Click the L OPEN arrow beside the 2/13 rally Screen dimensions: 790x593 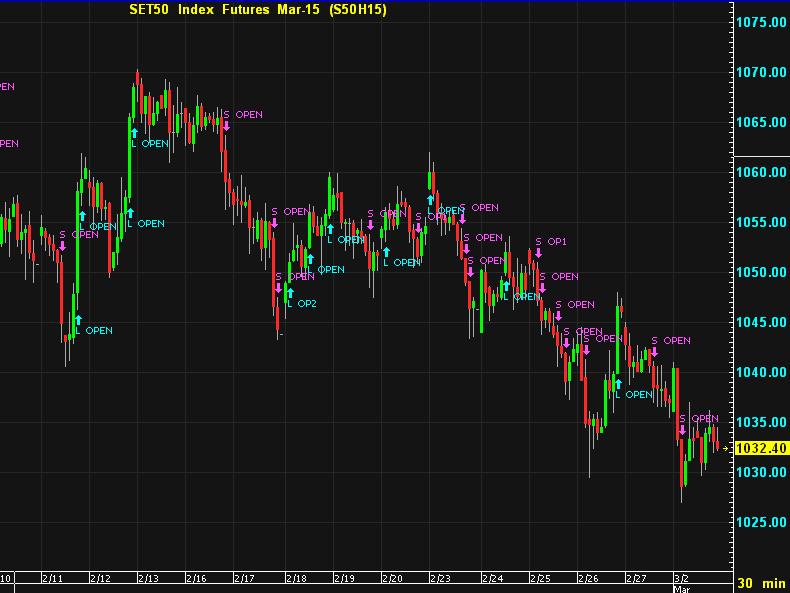tap(132, 132)
